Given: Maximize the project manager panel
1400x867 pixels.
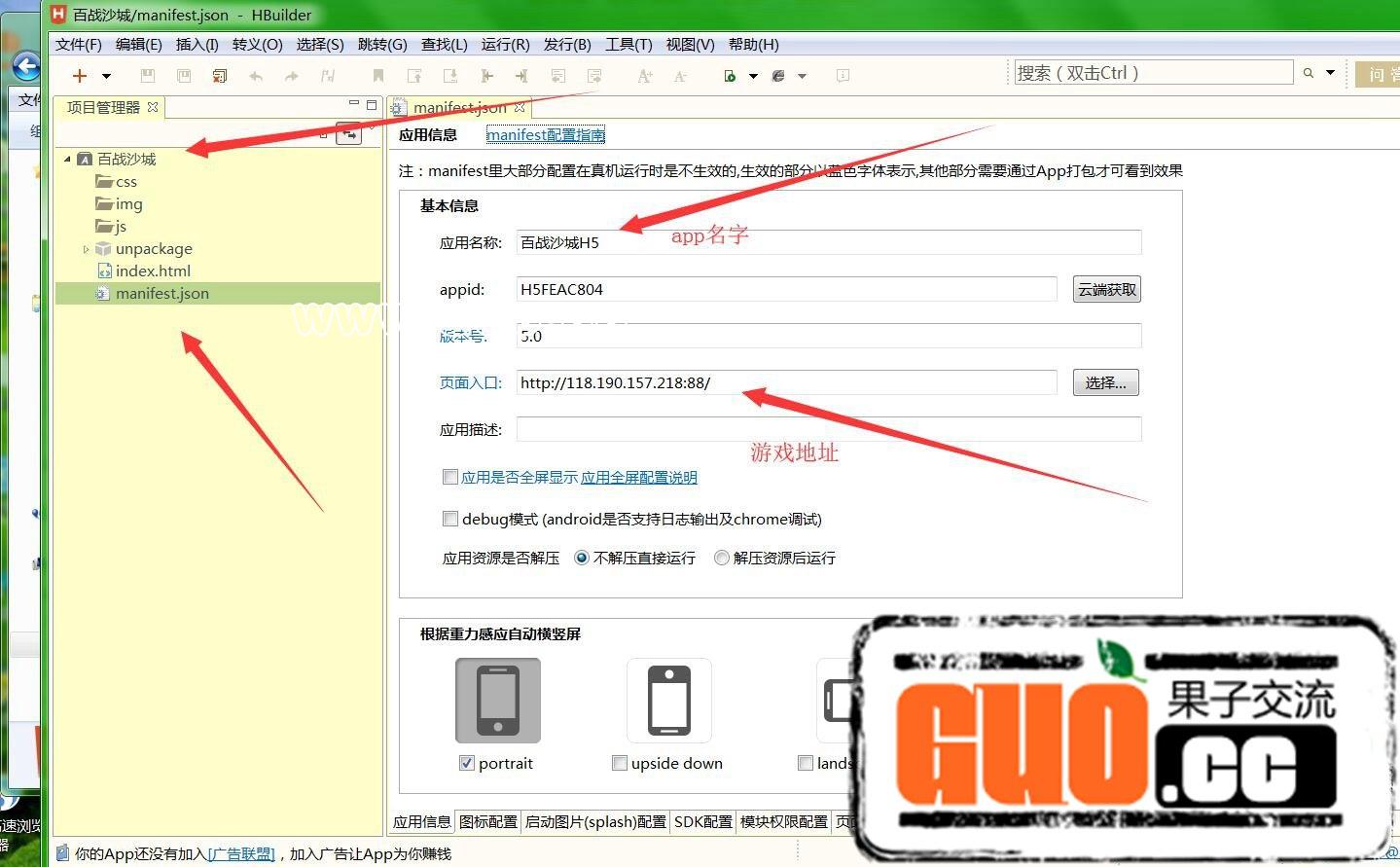Looking at the screenshot, I should point(371,104).
